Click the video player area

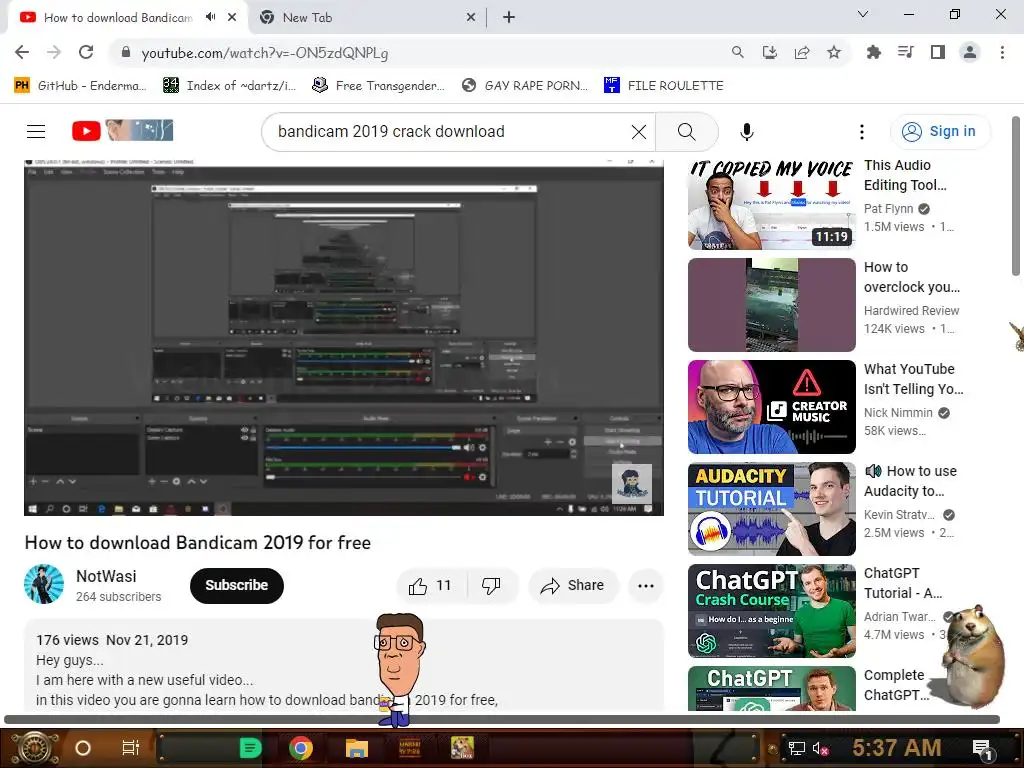[x=344, y=337]
